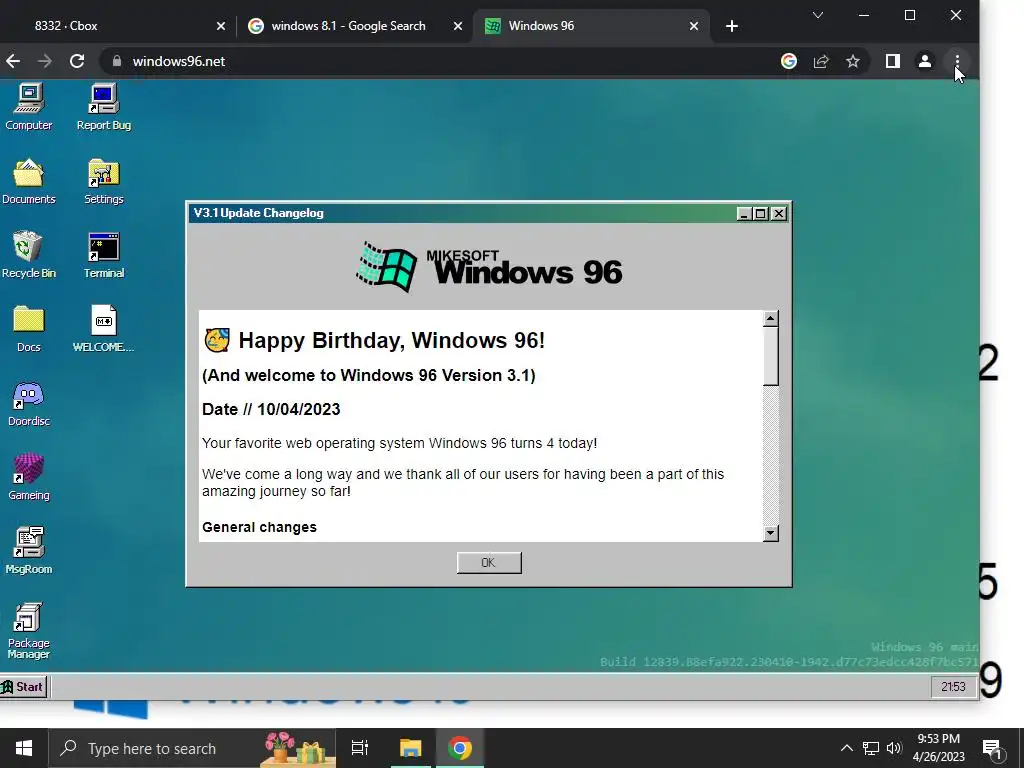Open the Computer desktop icon
1024x768 pixels.
[29, 106]
